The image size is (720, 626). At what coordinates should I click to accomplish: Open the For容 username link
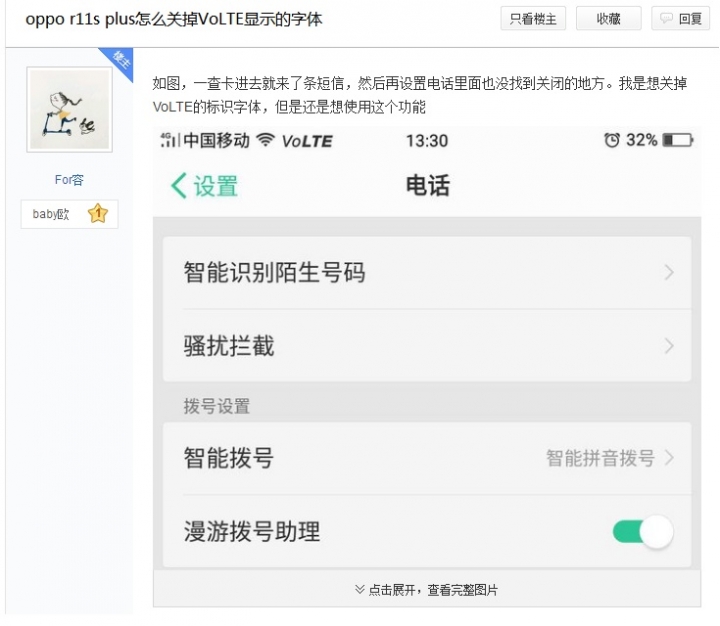(69, 180)
